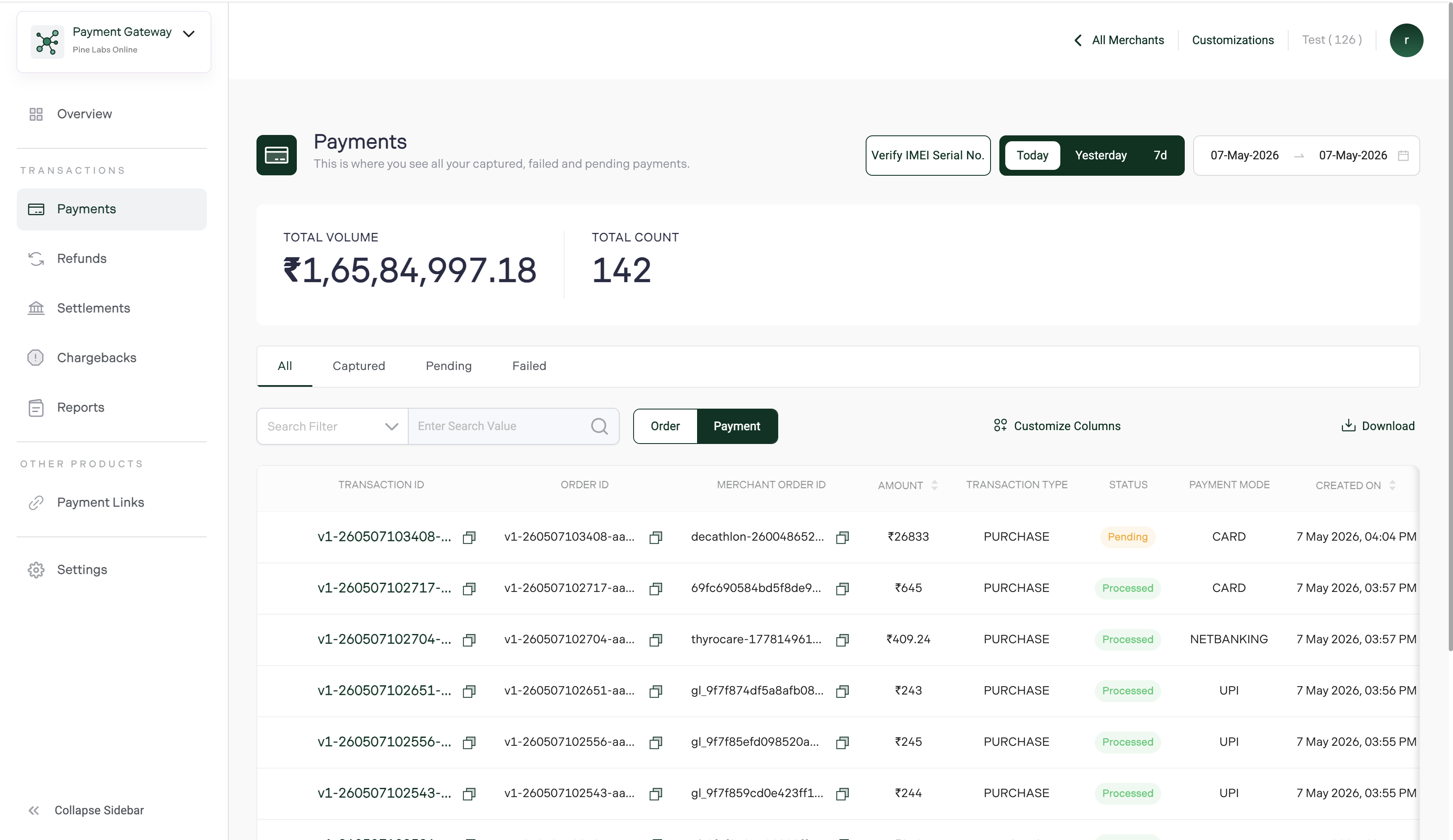The height and width of the screenshot is (840, 1453).
Task: Open the user avatar 'r' profile menu
Action: 1406,40
